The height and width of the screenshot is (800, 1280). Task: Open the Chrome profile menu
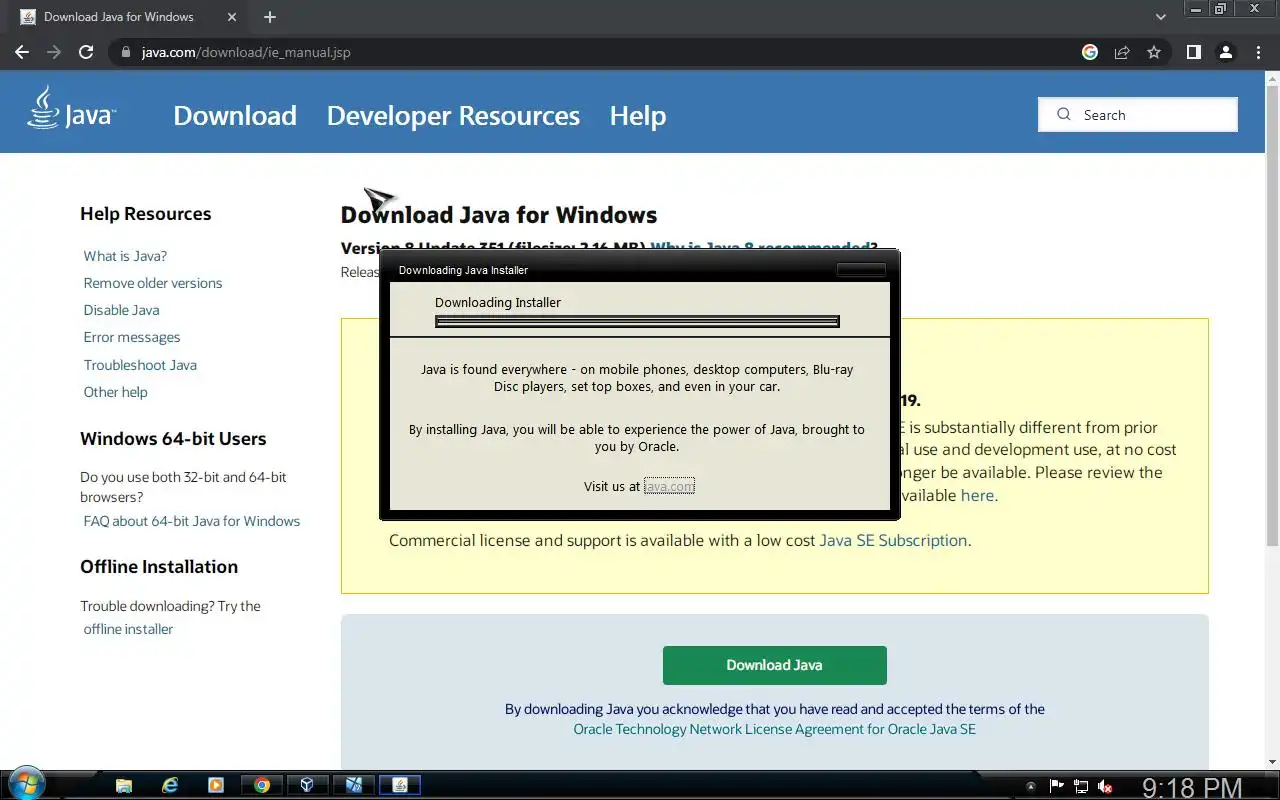click(1225, 52)
